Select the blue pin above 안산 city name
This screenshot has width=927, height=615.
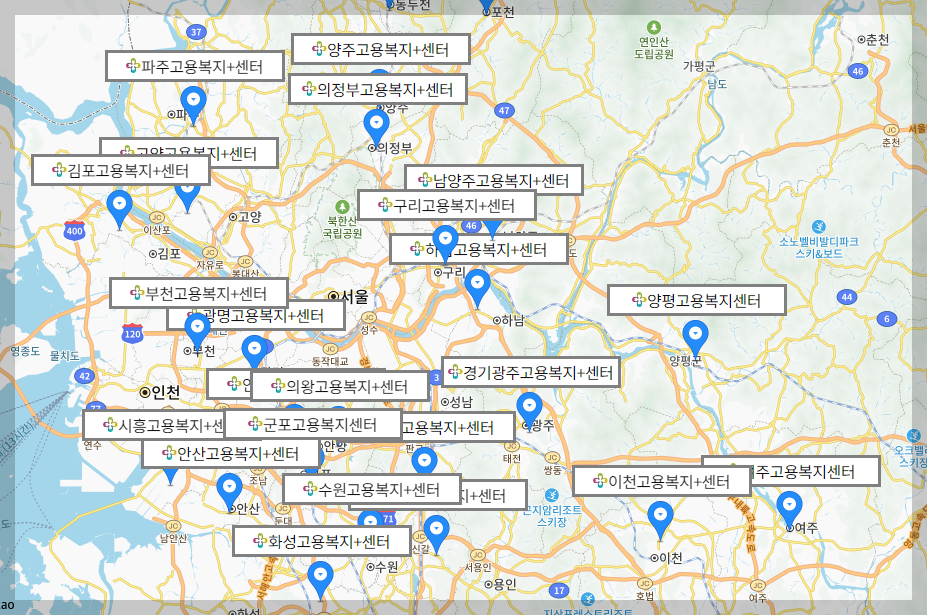pyautogui.click(x=229, y=491)
